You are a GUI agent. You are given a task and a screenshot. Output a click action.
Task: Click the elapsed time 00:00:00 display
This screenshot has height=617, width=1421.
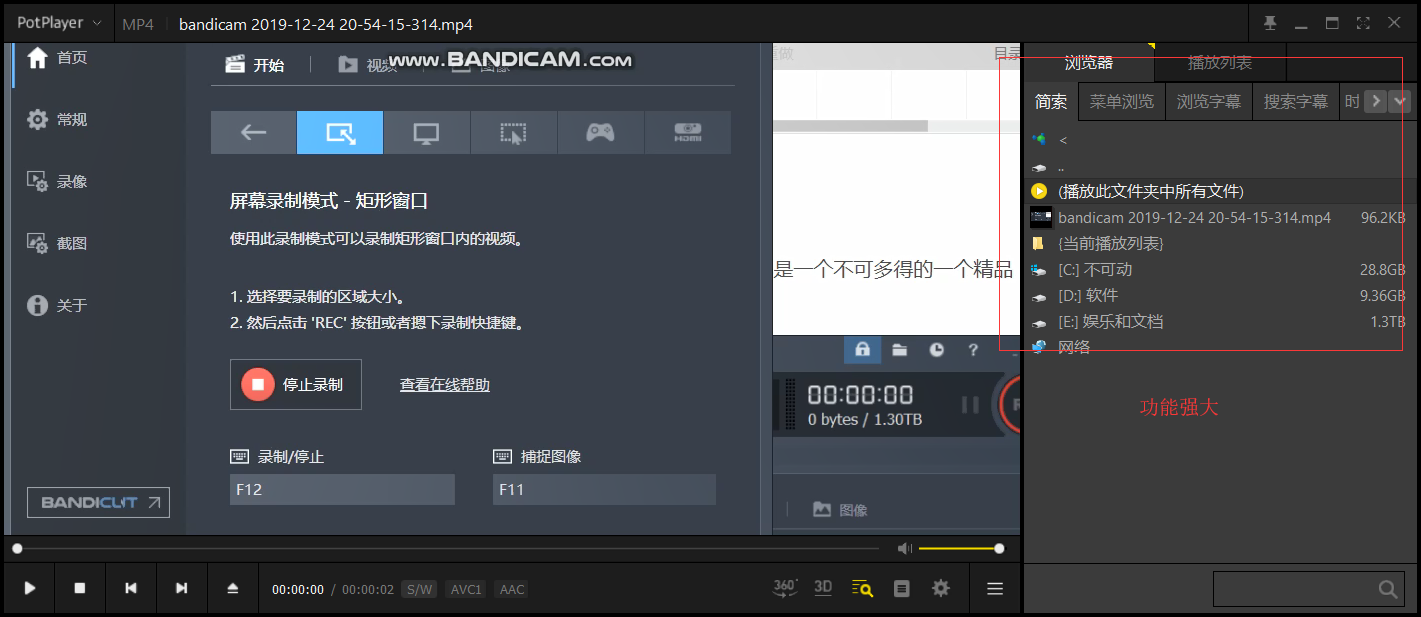(298, 590)
